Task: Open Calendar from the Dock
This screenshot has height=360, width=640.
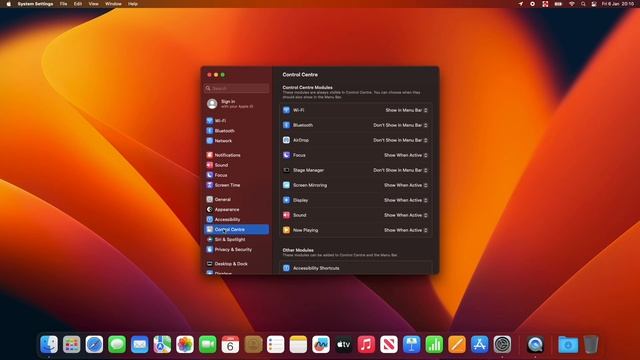Action: [230, 344]
